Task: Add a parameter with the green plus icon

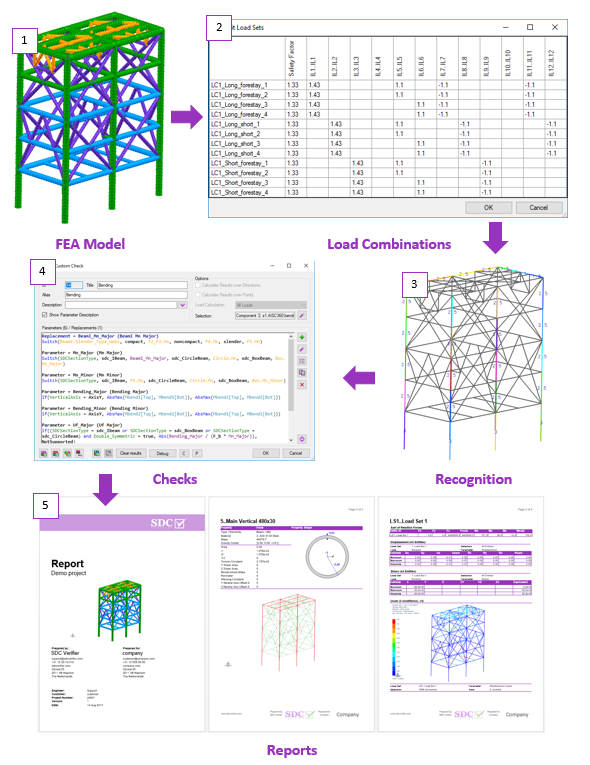Action: pyautogui.click(x=302, y=337)
